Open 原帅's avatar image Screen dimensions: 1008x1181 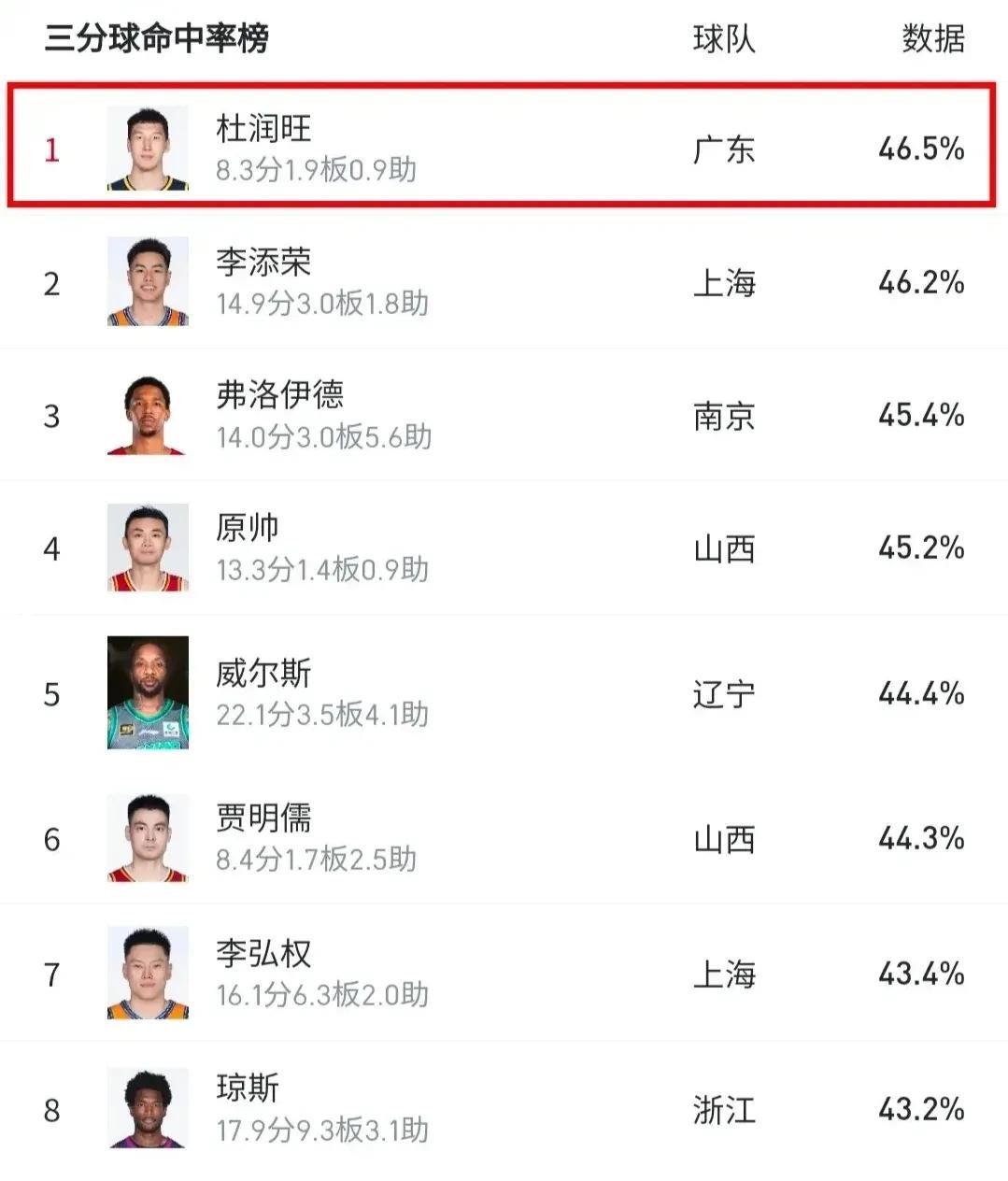coord(148,548)
